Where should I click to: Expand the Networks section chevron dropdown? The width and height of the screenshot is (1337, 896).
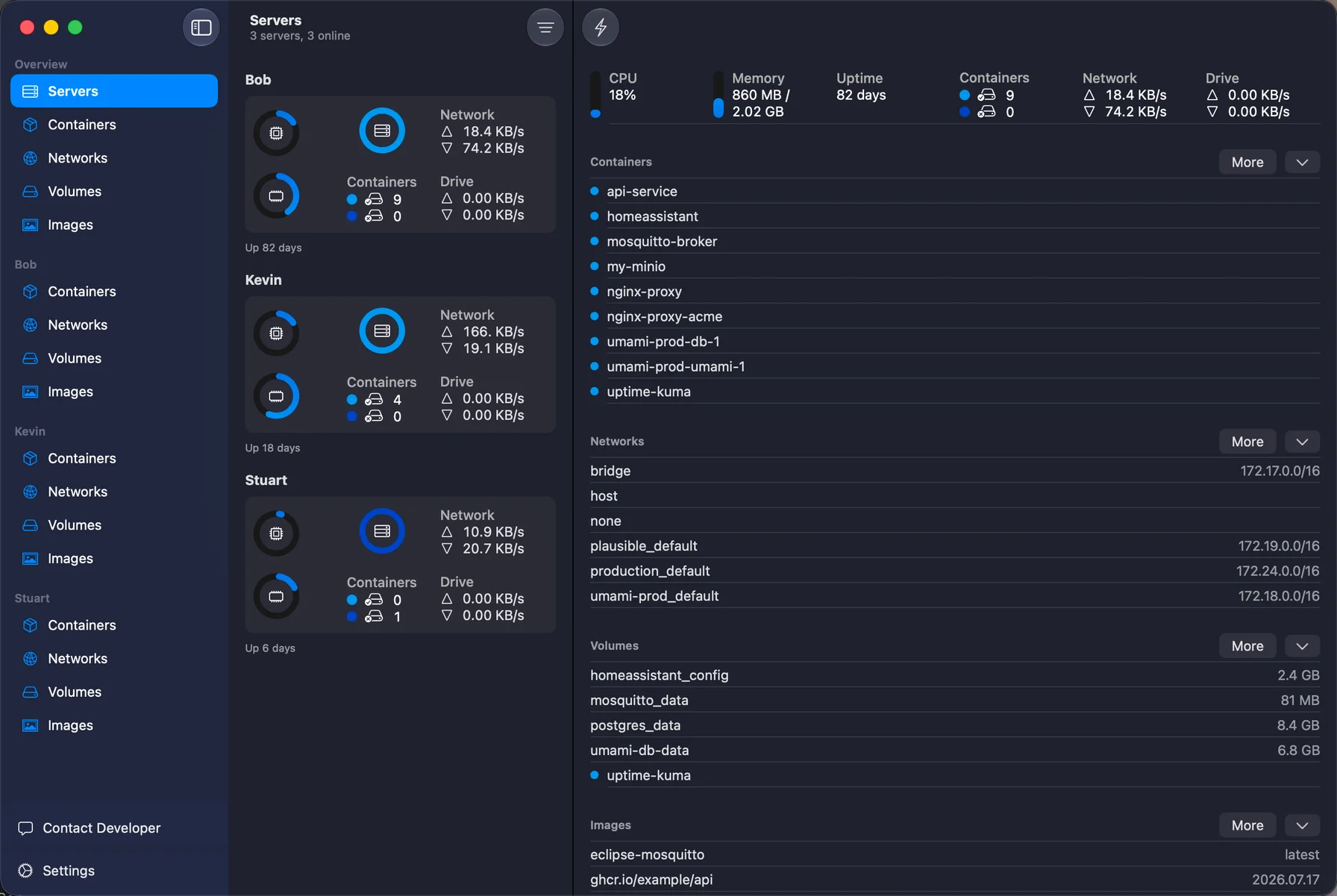1302,442
